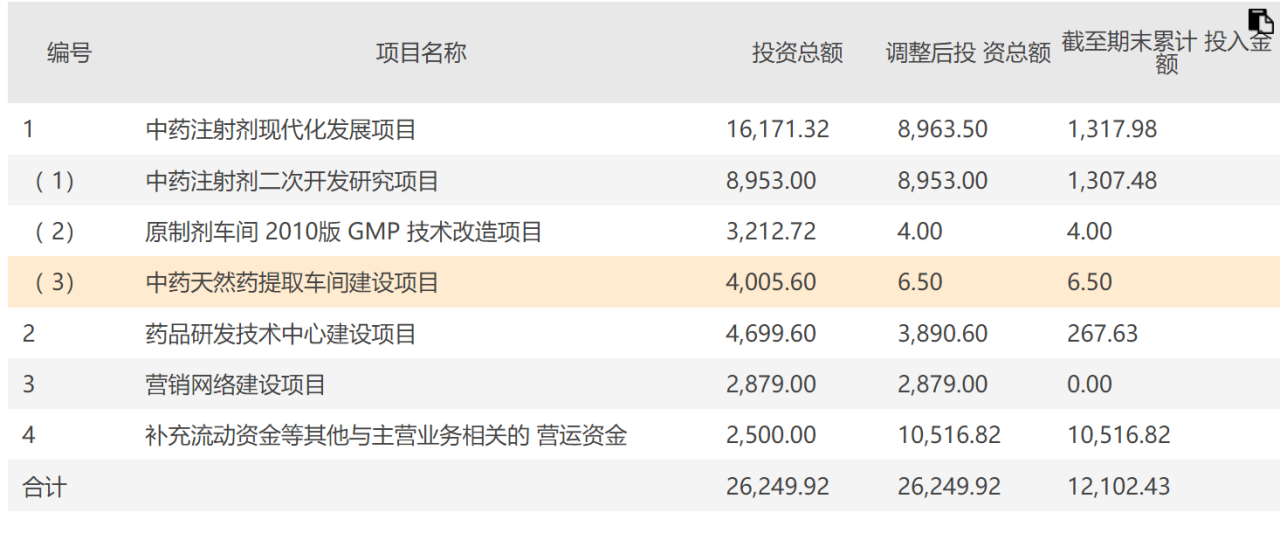This screenshot has height=554, width=1280.
Task: Click the 截至期末累计投入金额 column header
Action: 1166,54
